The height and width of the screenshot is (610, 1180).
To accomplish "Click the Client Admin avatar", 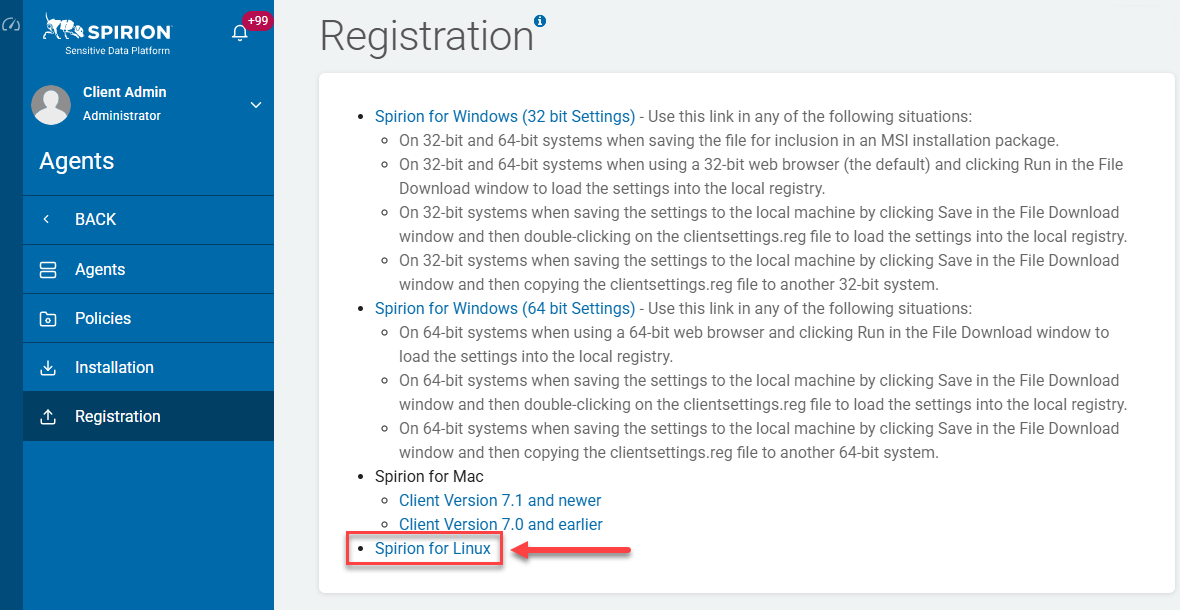I will pos(51,104).
